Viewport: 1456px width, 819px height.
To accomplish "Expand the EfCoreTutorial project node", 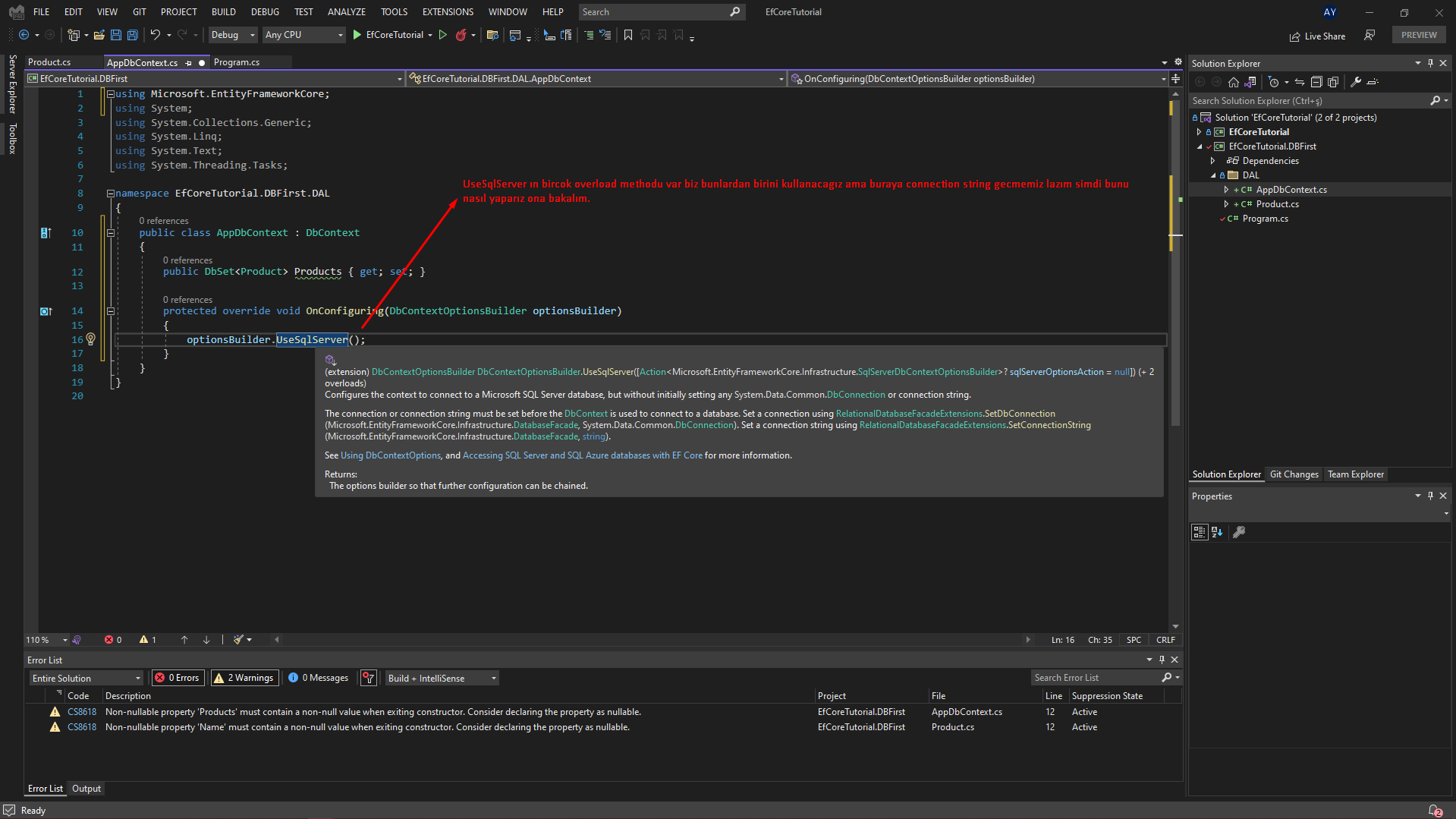I will (1200, 132).
